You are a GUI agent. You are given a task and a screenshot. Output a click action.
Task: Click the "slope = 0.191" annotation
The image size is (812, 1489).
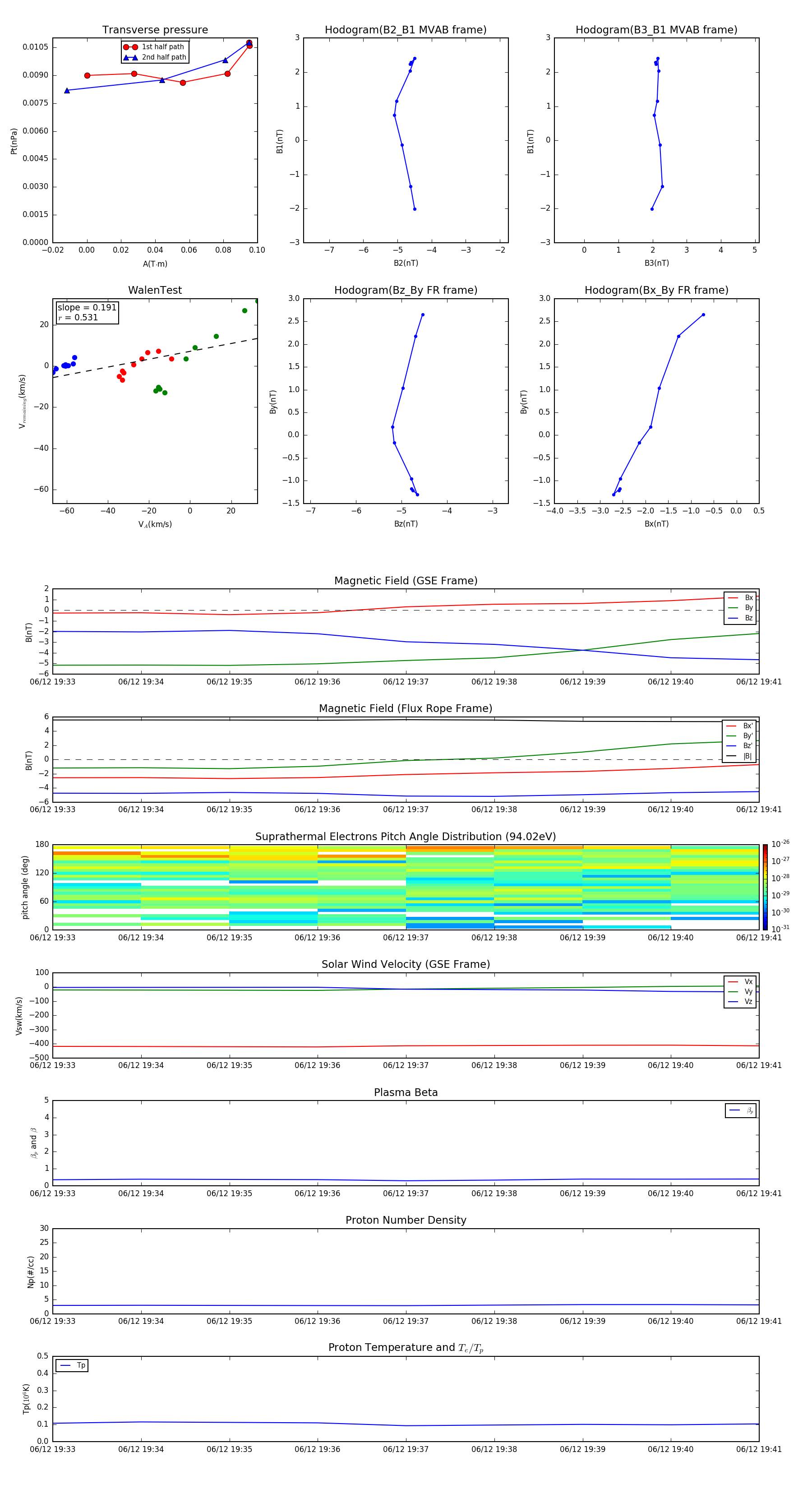tap(87, 308)
